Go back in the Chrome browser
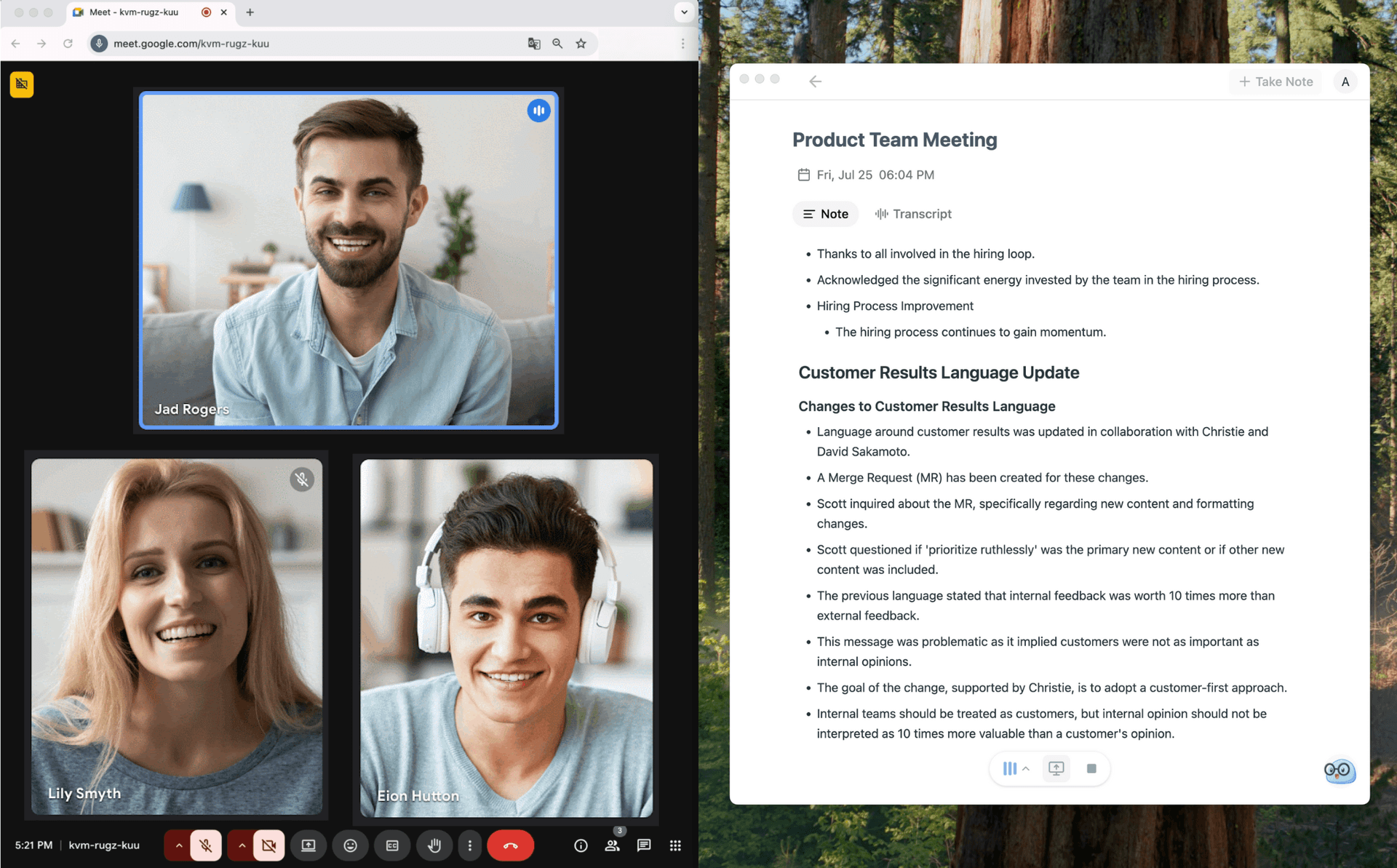Image resolution: width=1397 pixels, height=868 pixels. (16, 44)
